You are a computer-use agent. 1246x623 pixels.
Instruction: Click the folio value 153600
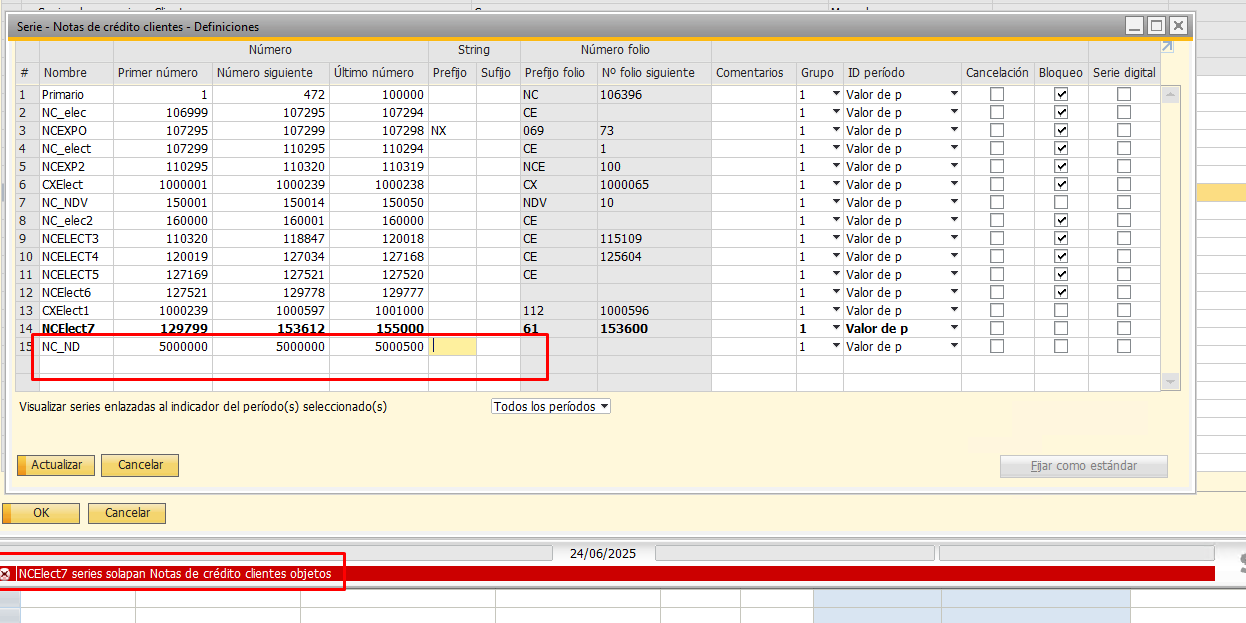coord(654,328)
